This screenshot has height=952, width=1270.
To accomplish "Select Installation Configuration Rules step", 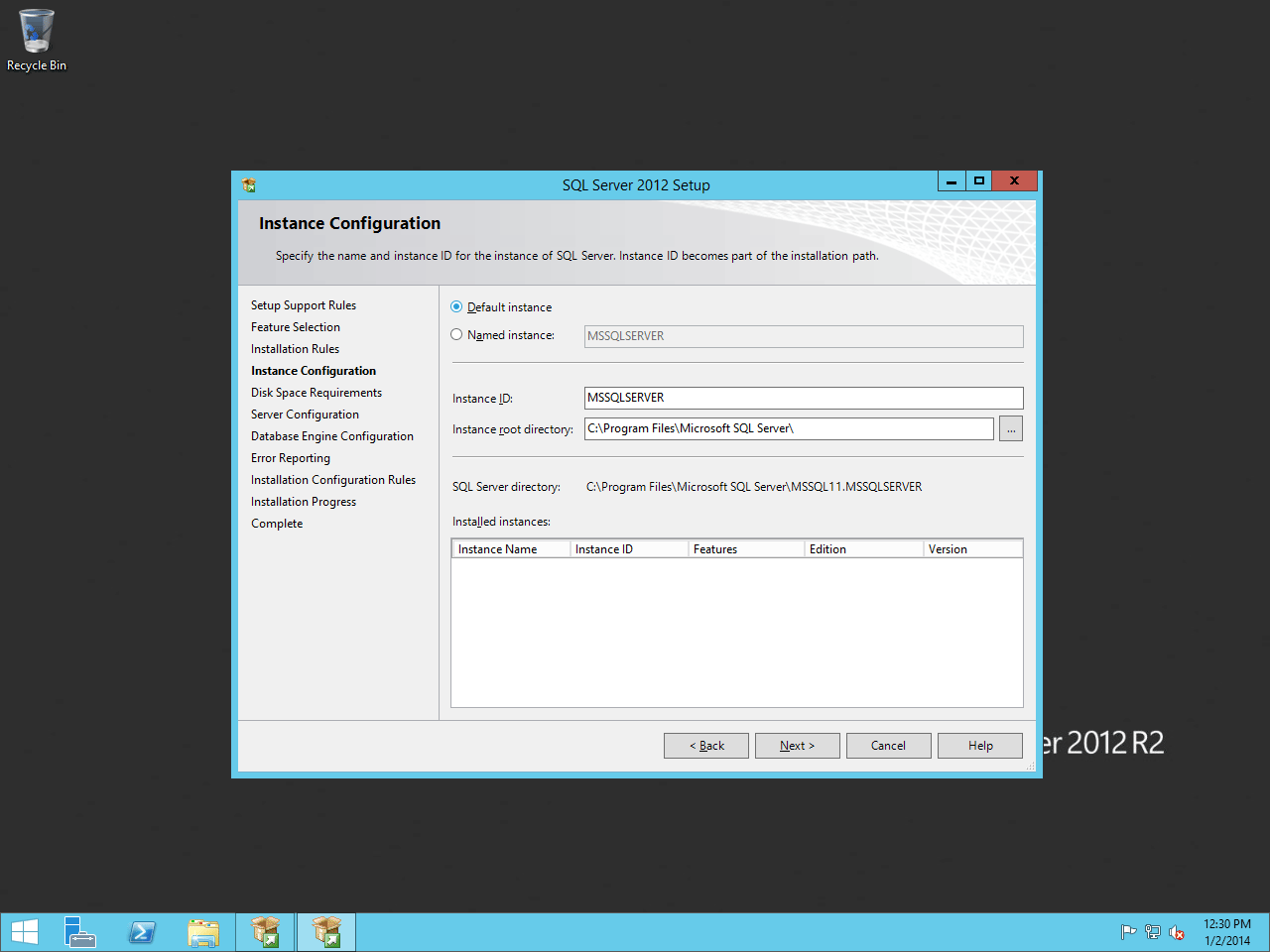I will tap(333, 480).
